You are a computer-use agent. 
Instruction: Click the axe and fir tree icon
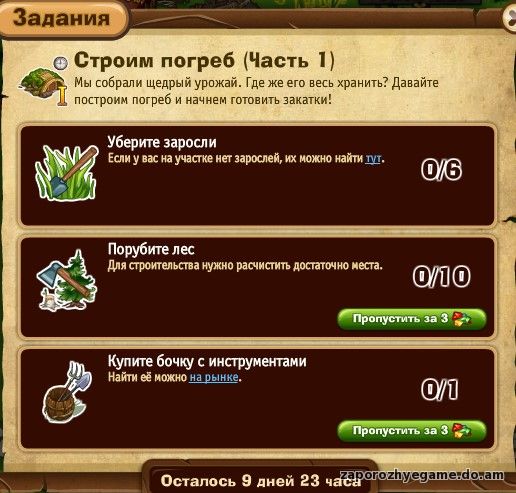(67, 281)
